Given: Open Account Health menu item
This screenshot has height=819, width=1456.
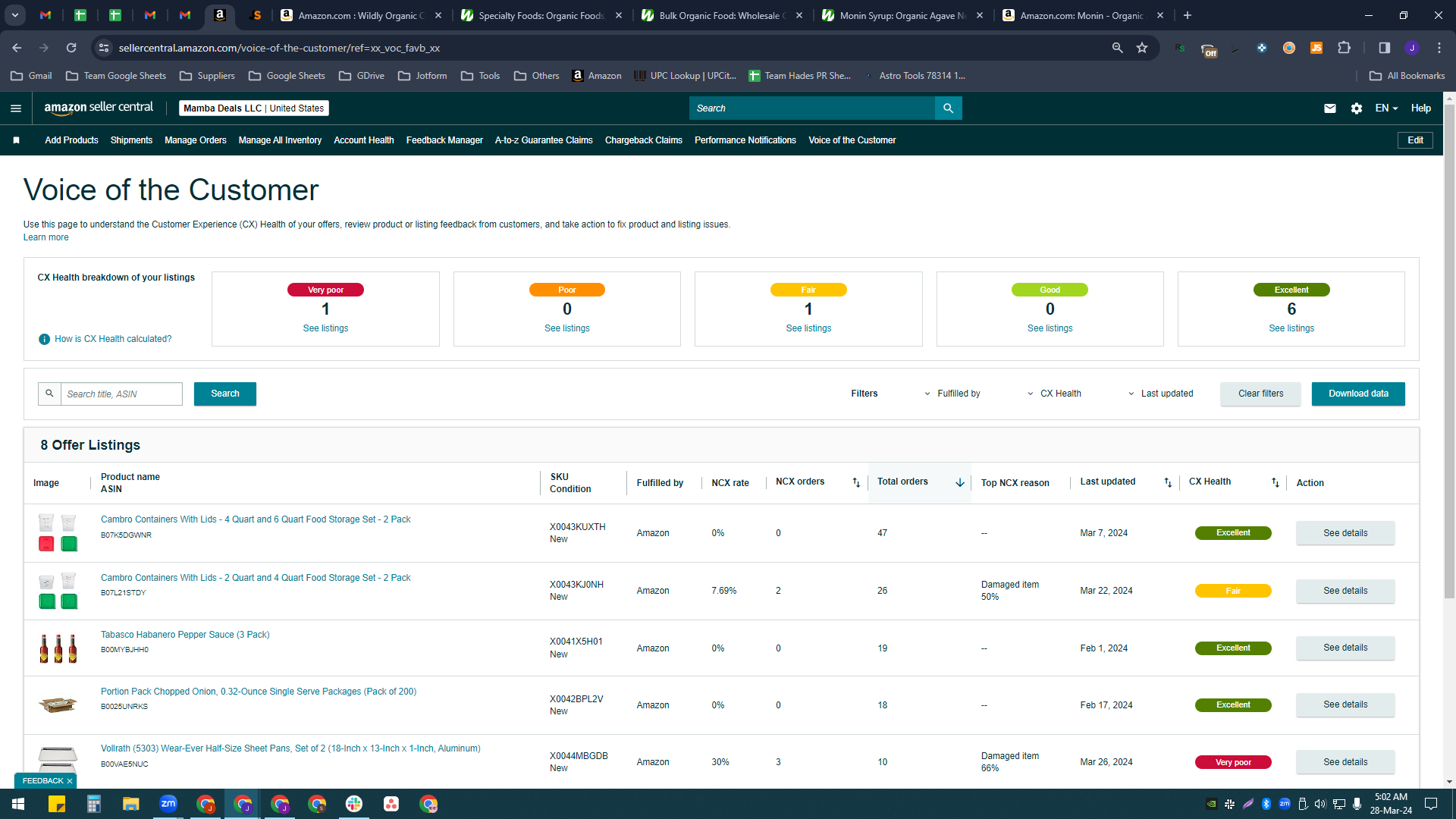Looking at the screenshot, I should coord(364,140).
